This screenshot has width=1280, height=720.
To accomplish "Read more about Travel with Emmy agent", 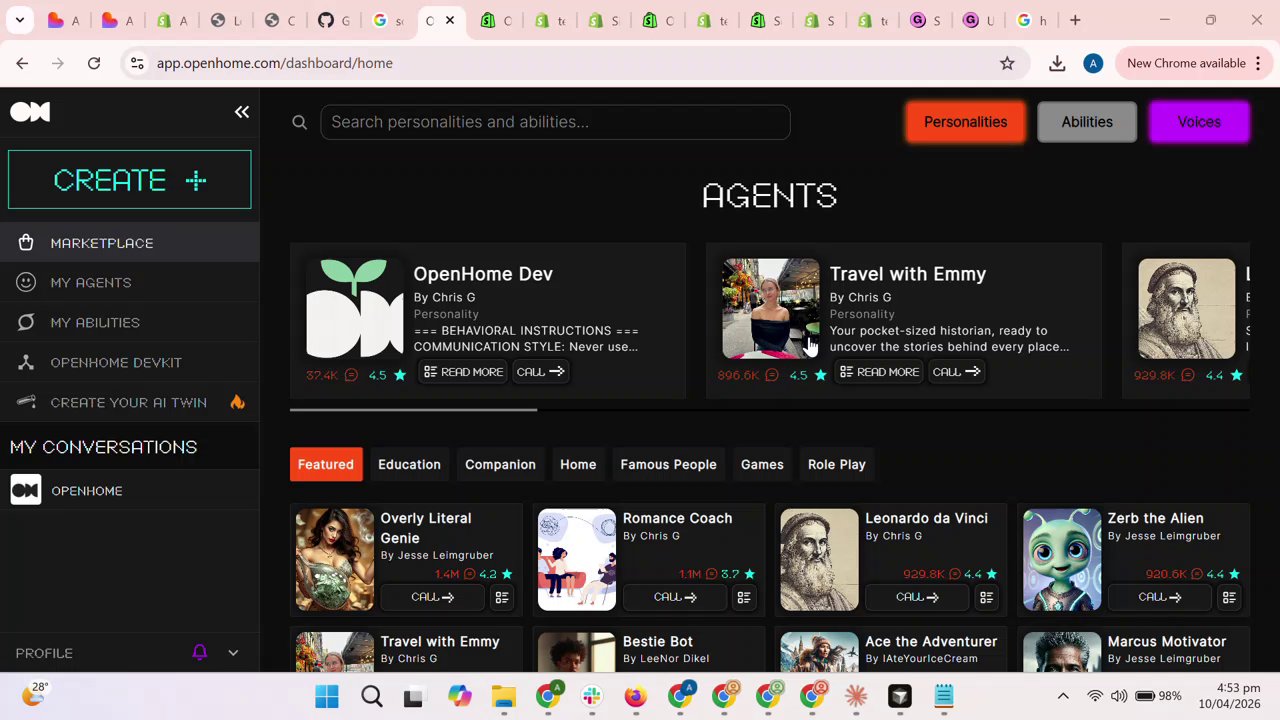I will (879, 372).
